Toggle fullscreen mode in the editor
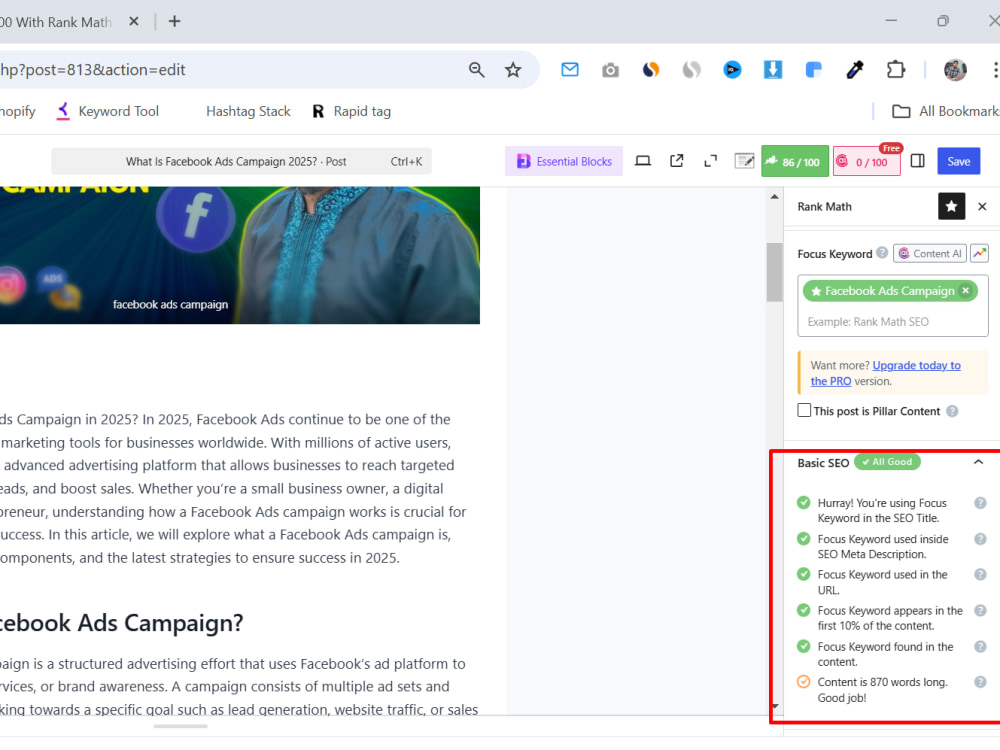Screen dimensions: 1000x750 710,161
